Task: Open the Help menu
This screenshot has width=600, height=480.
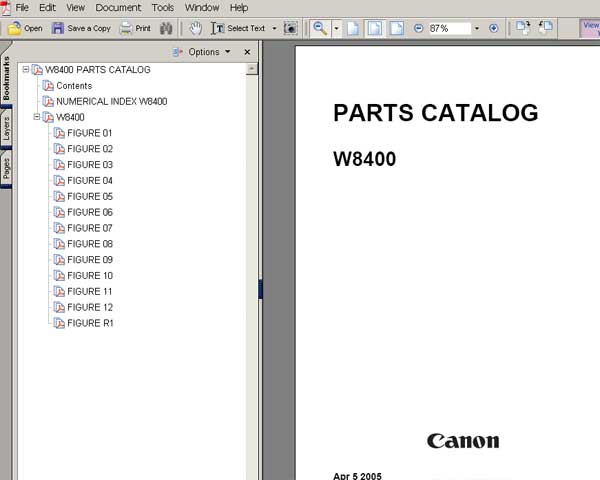Action: click(x=239, y=7)
